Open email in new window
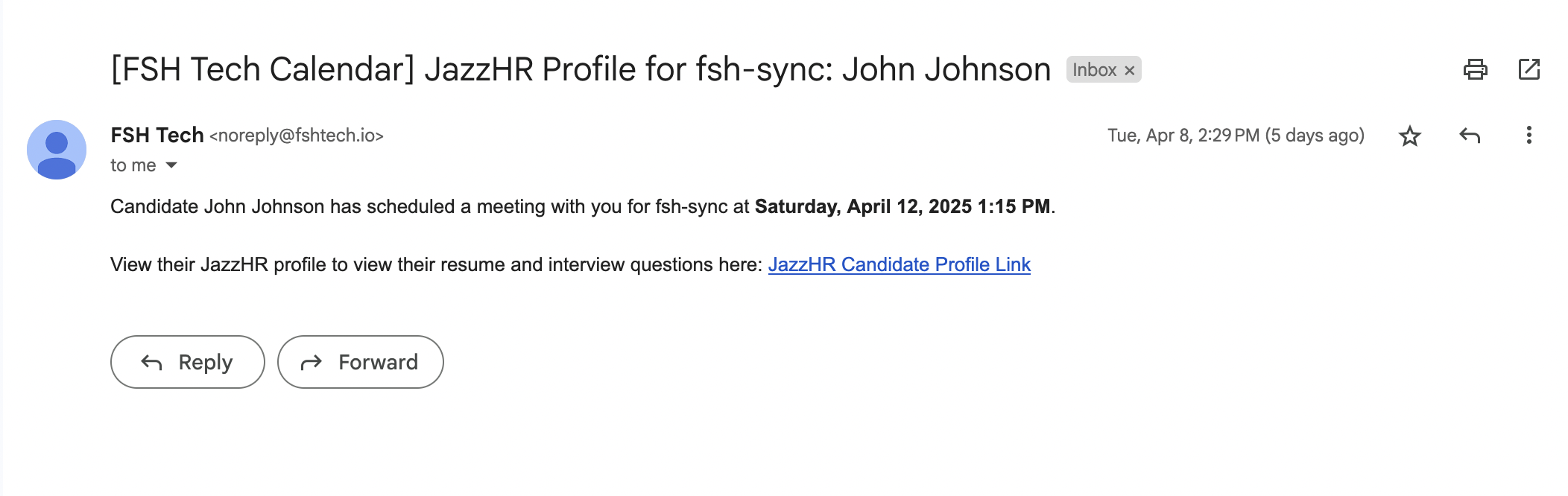The image size is (1568, 496). 1529,69
